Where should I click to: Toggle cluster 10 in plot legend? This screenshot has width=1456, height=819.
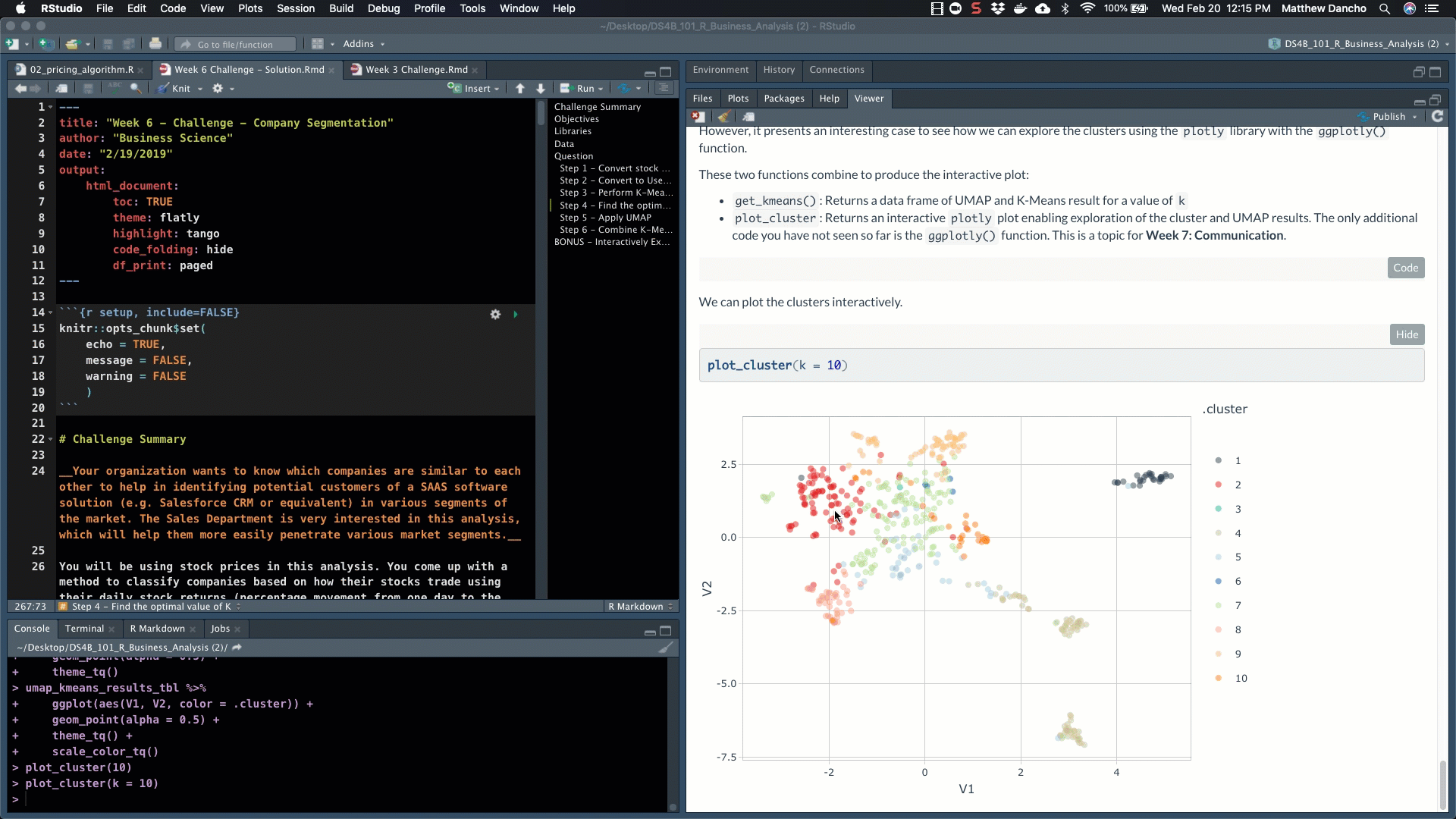pos(1231,678)
